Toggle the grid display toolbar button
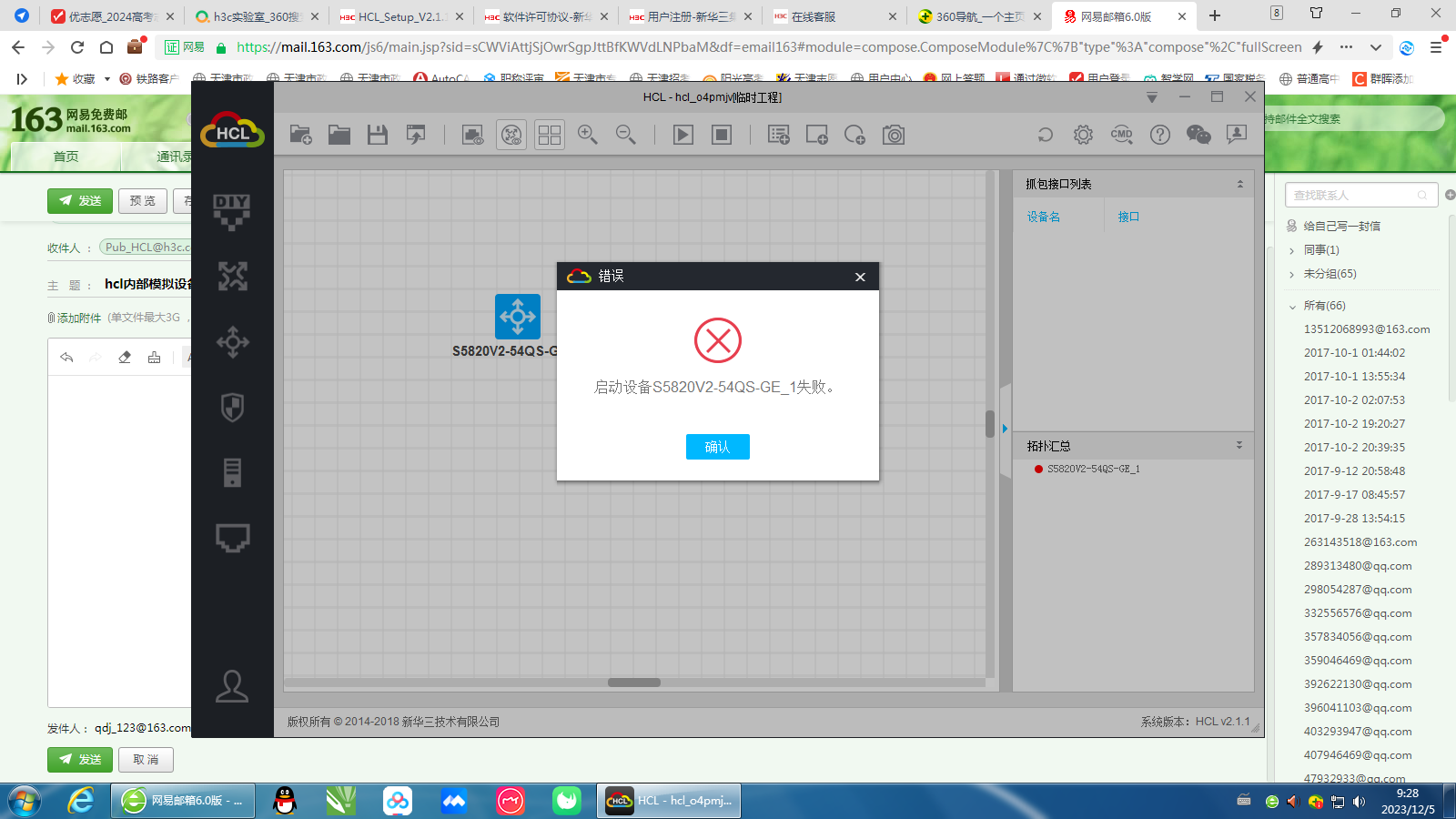 [550, 136]
